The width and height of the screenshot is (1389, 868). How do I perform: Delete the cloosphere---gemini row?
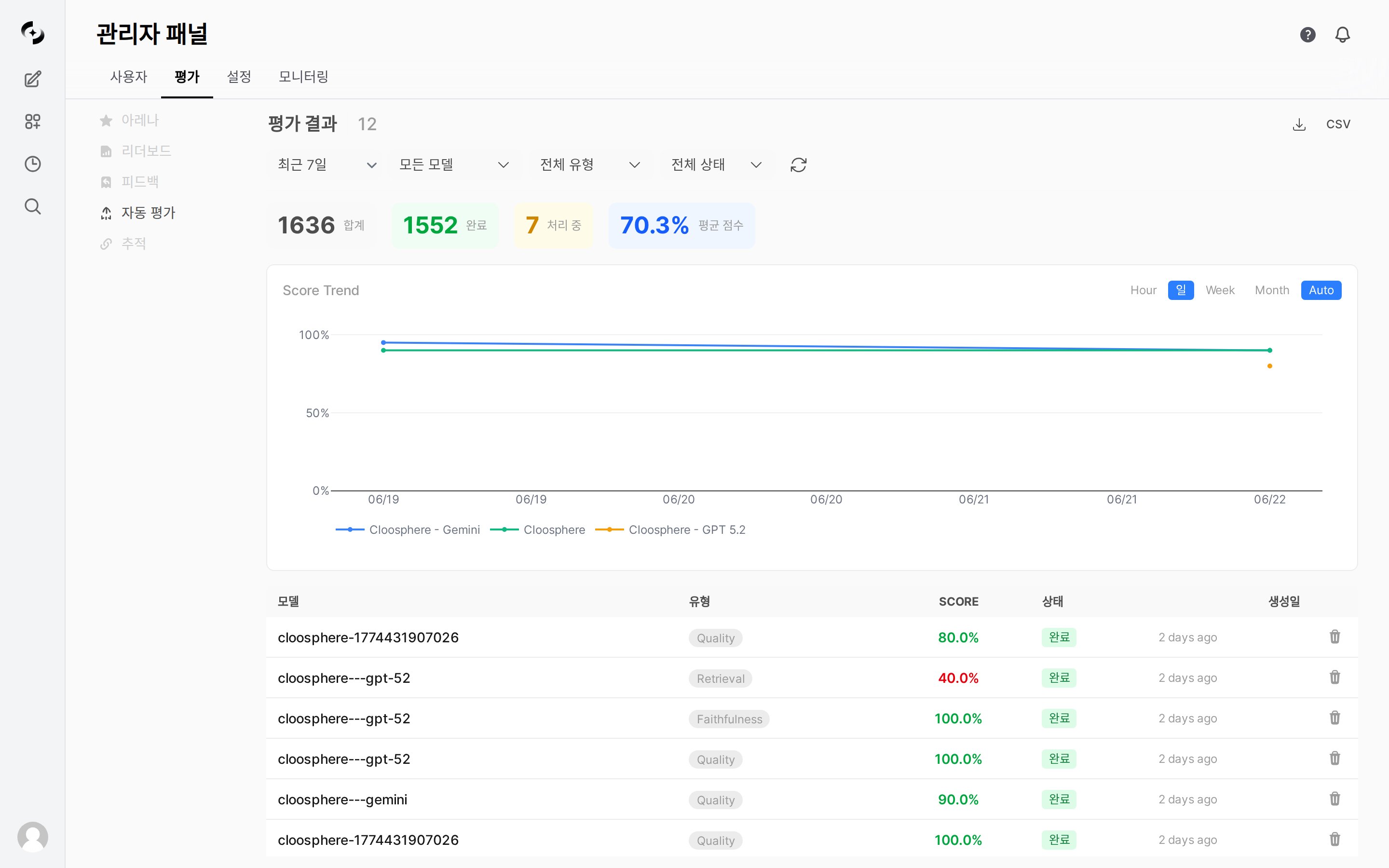pyautogui.click(x=1335, y=799)
